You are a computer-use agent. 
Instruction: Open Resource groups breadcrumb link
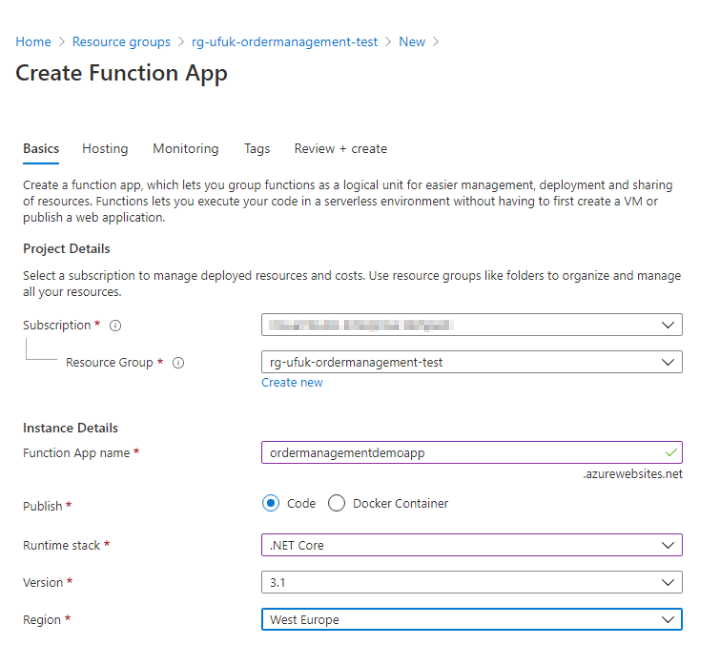tap(121, 42)
